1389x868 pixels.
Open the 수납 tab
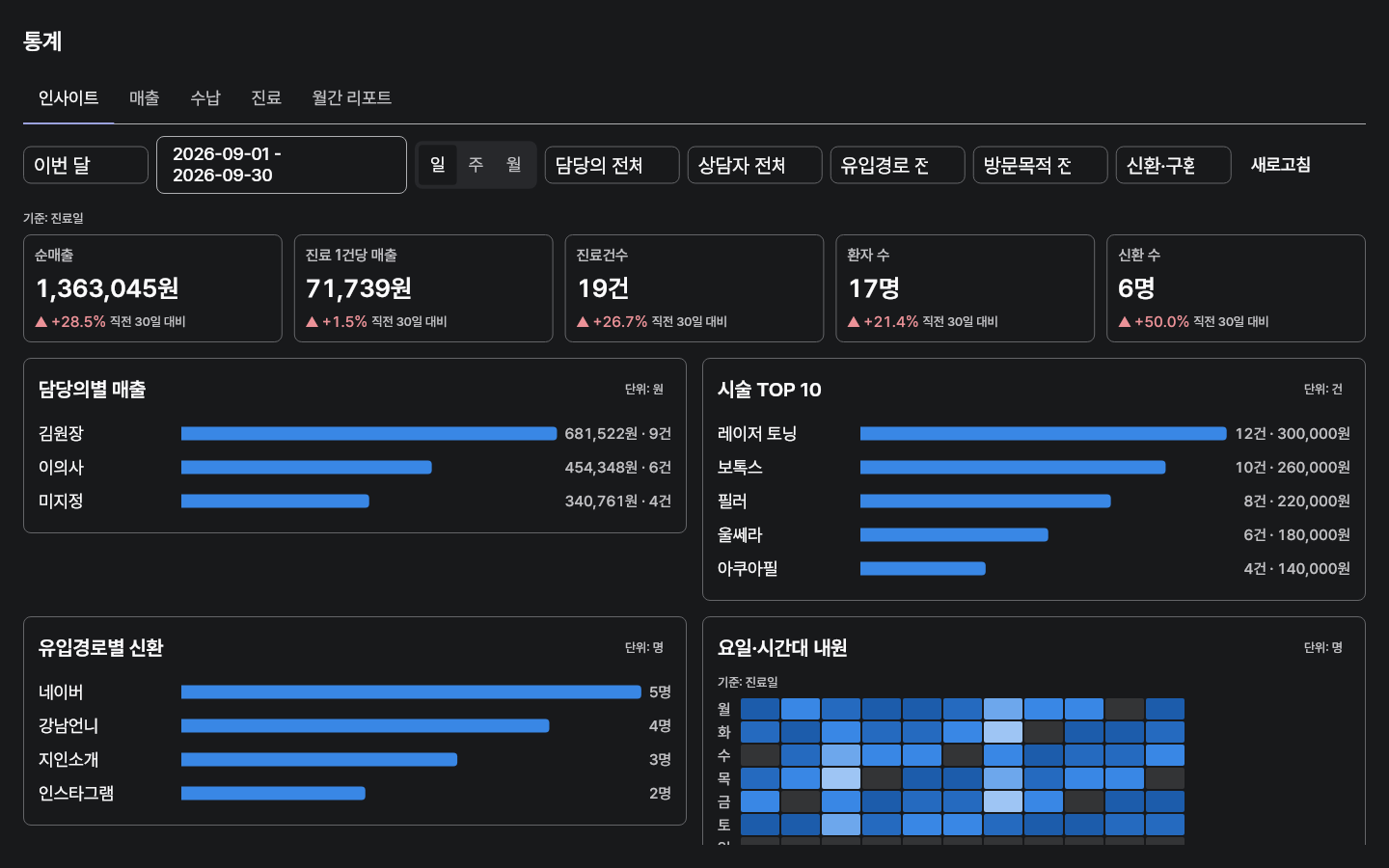[x=205, y=98]
